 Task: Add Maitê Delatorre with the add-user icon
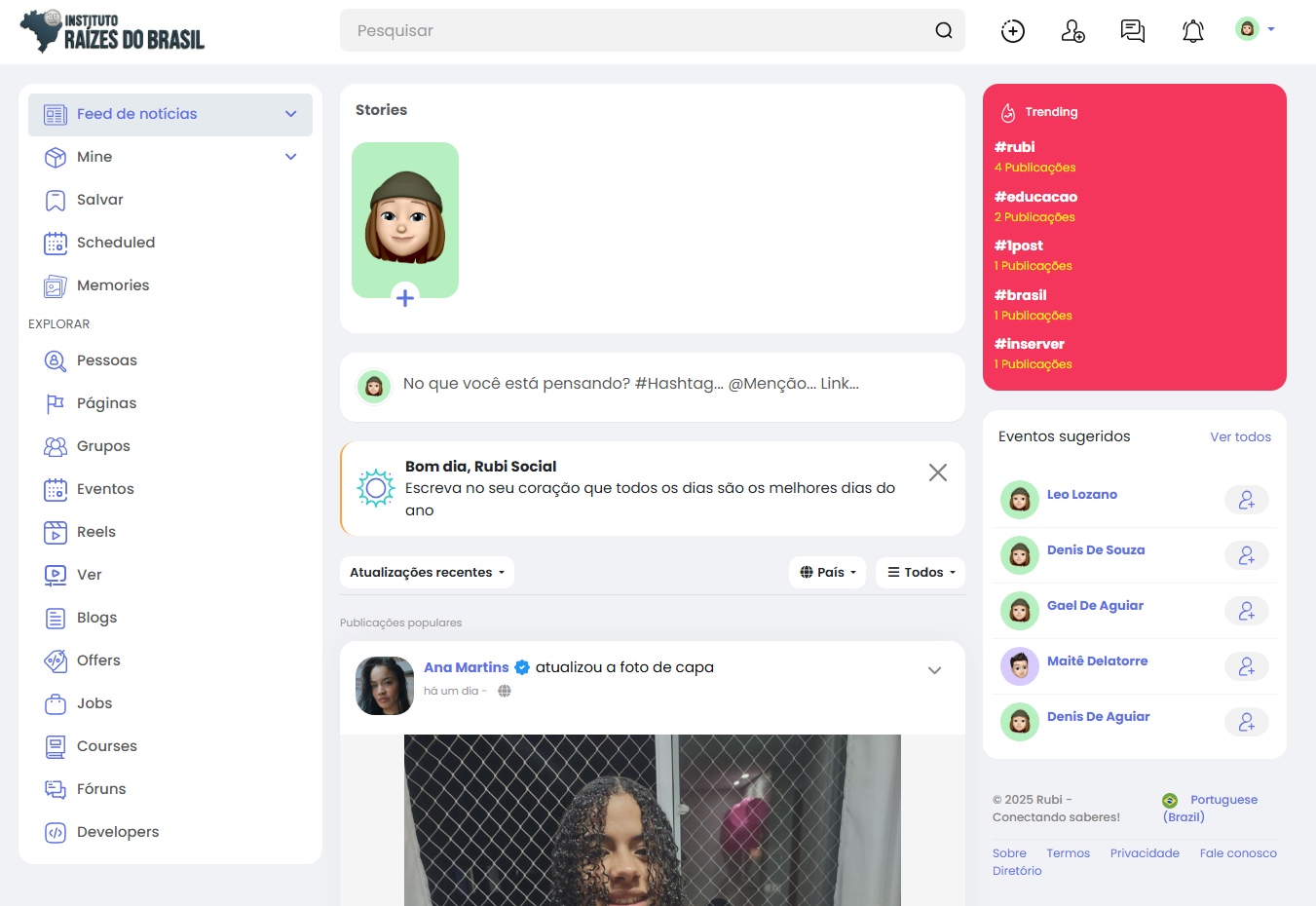pyautogui.click(x=1246, y=666)
